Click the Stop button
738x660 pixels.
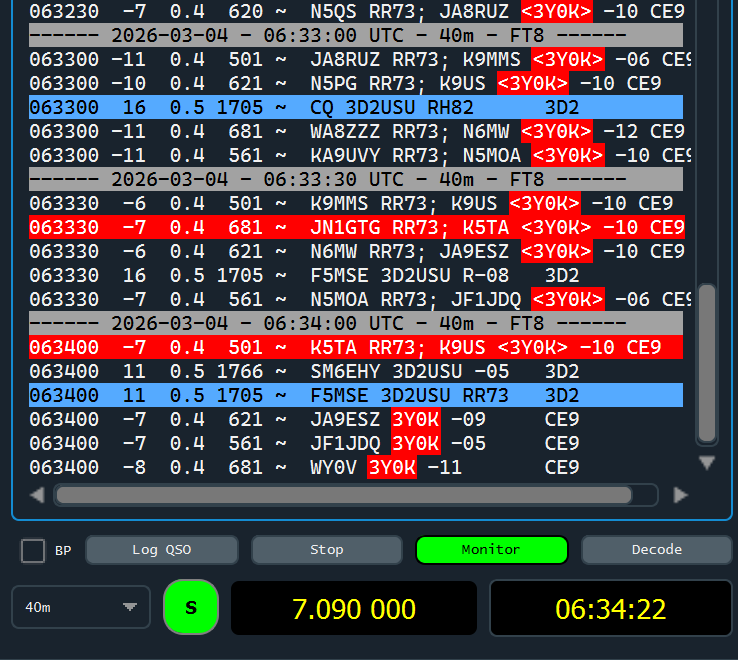pyautogui.click(x=327, y=550)
